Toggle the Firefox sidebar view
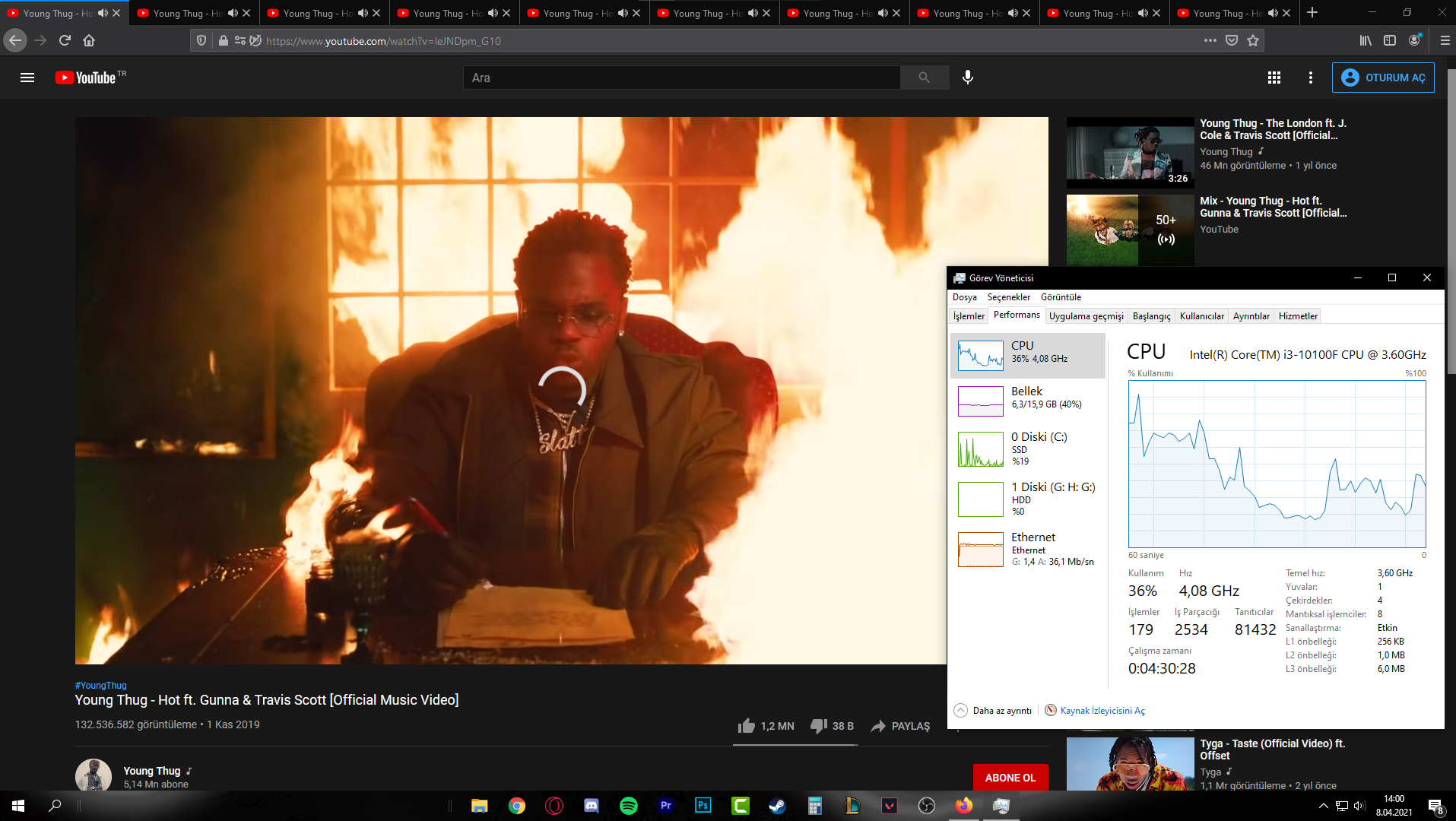Viewport: 1456px width, 821px height. pos(1390,40)
